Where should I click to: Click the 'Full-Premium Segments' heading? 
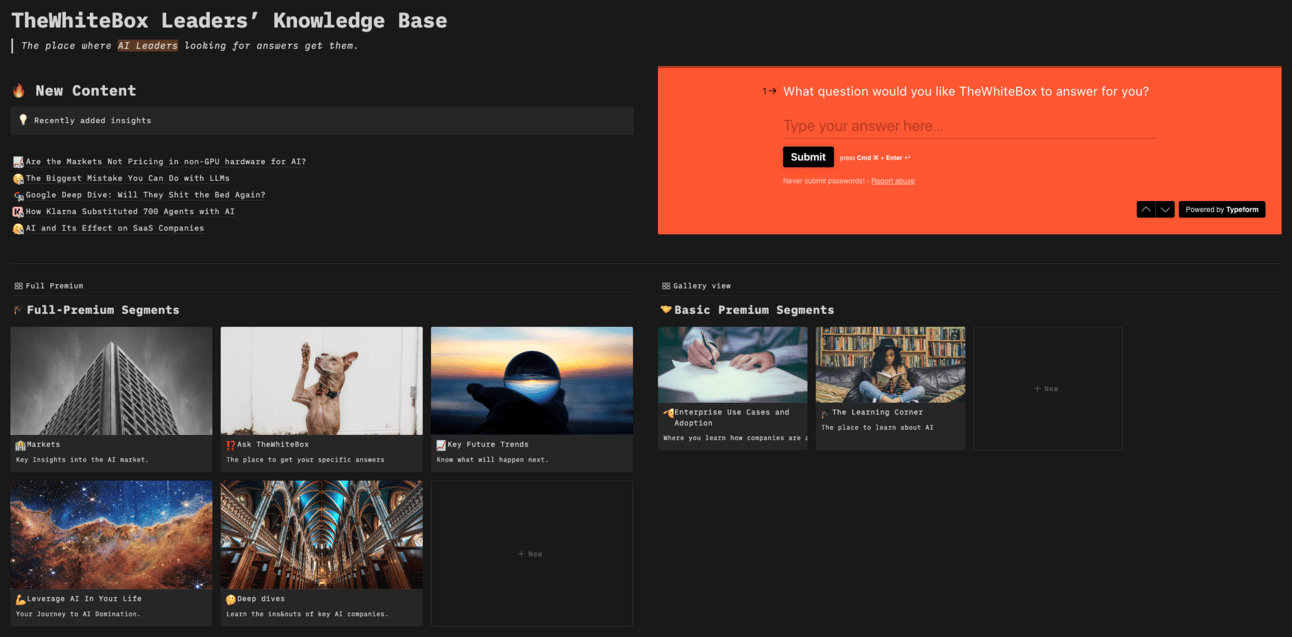(x=103, y=310)
